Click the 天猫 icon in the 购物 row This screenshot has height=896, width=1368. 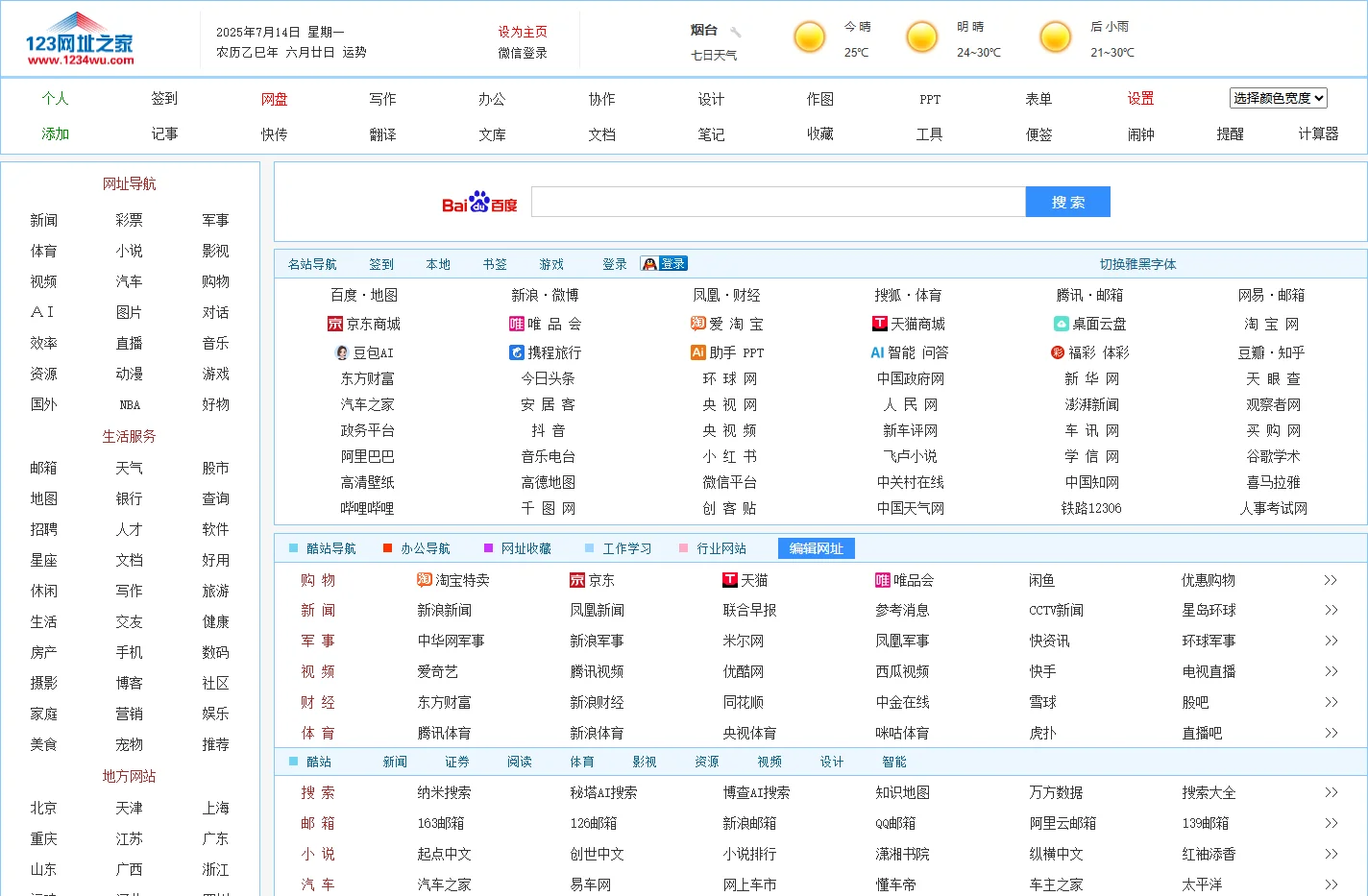730,580
